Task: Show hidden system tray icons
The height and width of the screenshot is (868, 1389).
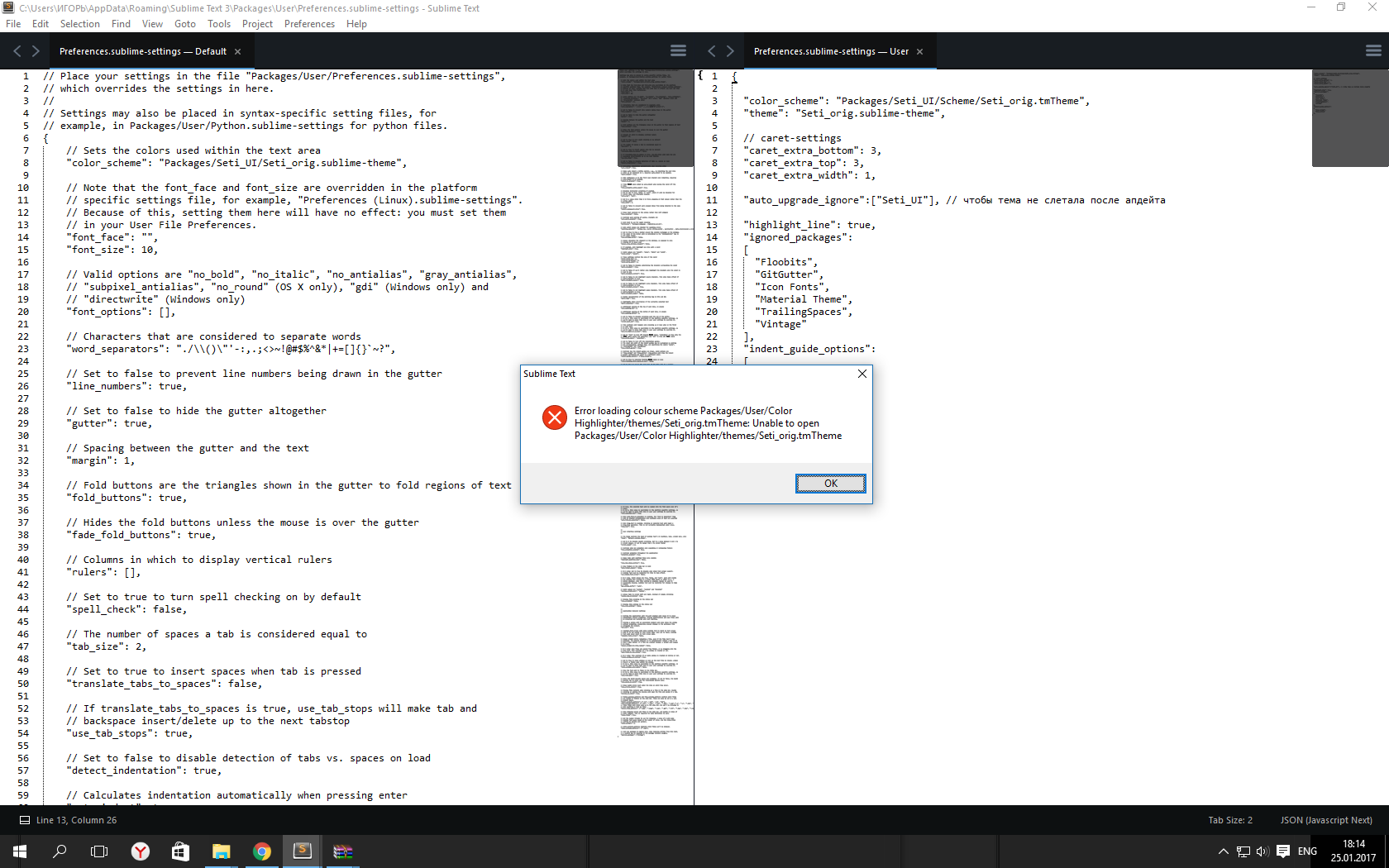Action: click(x=1223, y=851)
